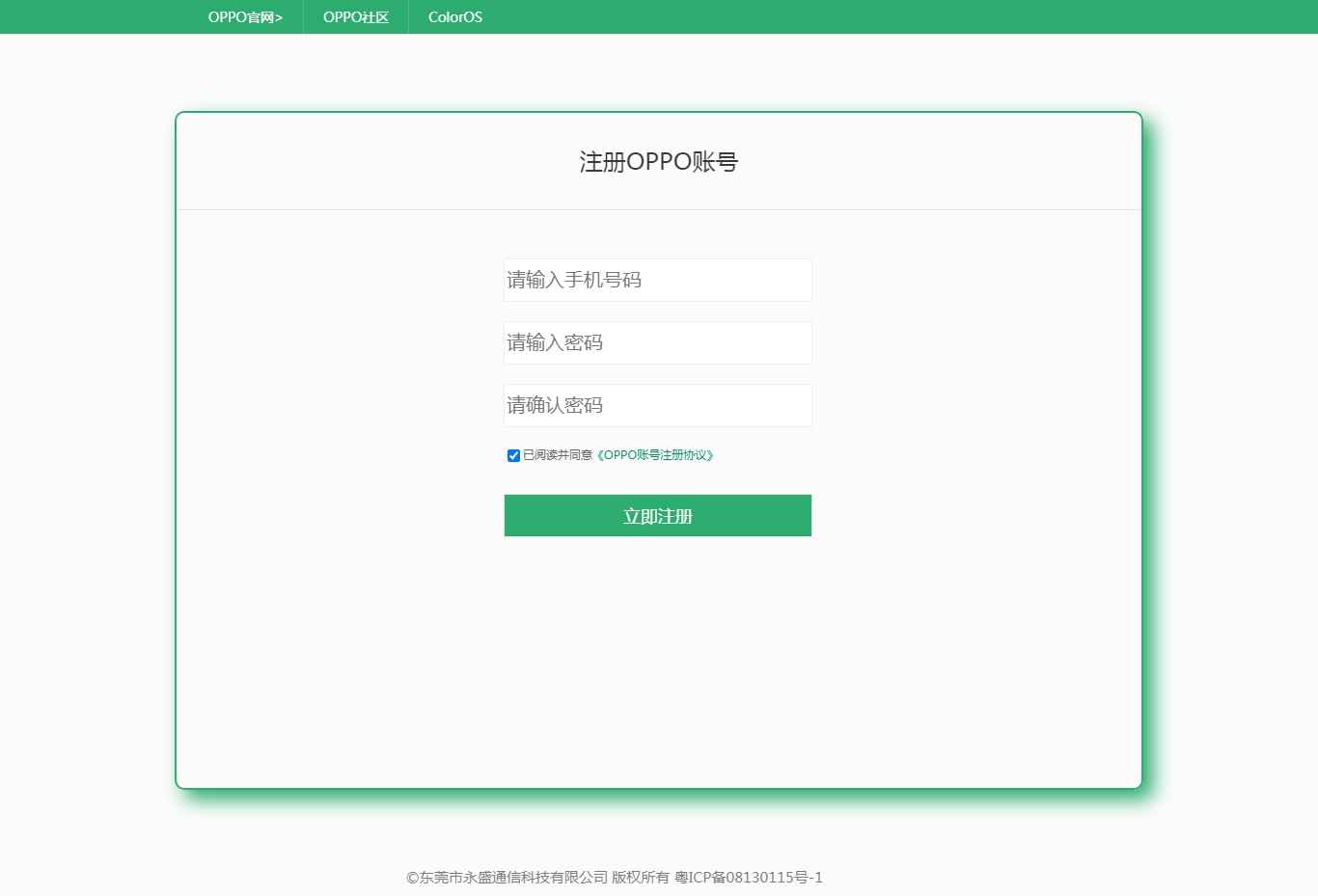Open the 《OPPO账号注册协议》 agreement link
Image resolution: width=1318 pixels, height=896 pixels.
(655, 455)
